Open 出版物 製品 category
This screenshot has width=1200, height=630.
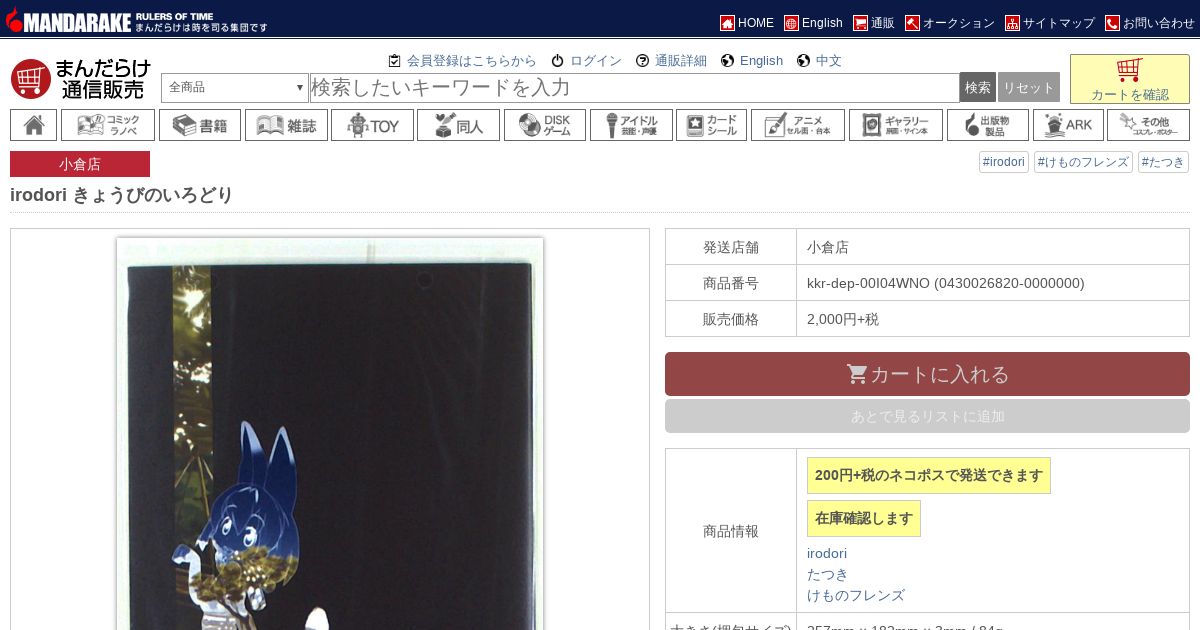988,125
